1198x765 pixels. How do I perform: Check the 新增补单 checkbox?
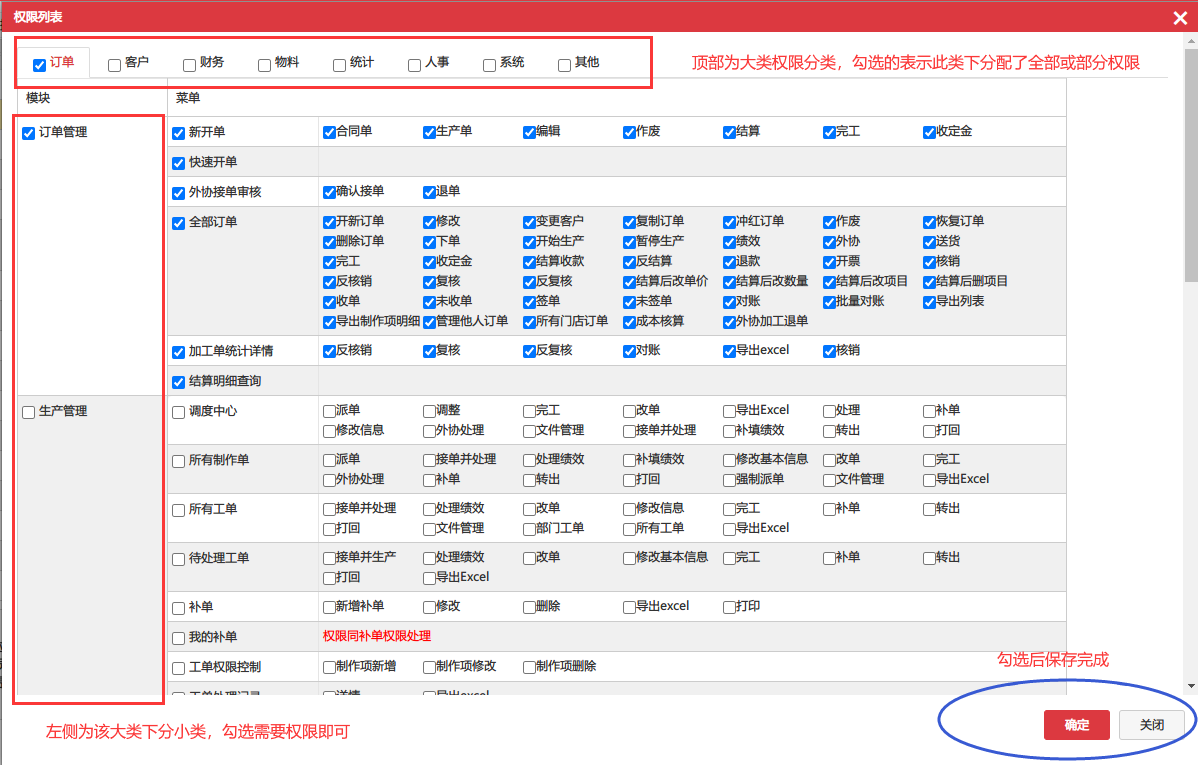click(x=329, y=608)
